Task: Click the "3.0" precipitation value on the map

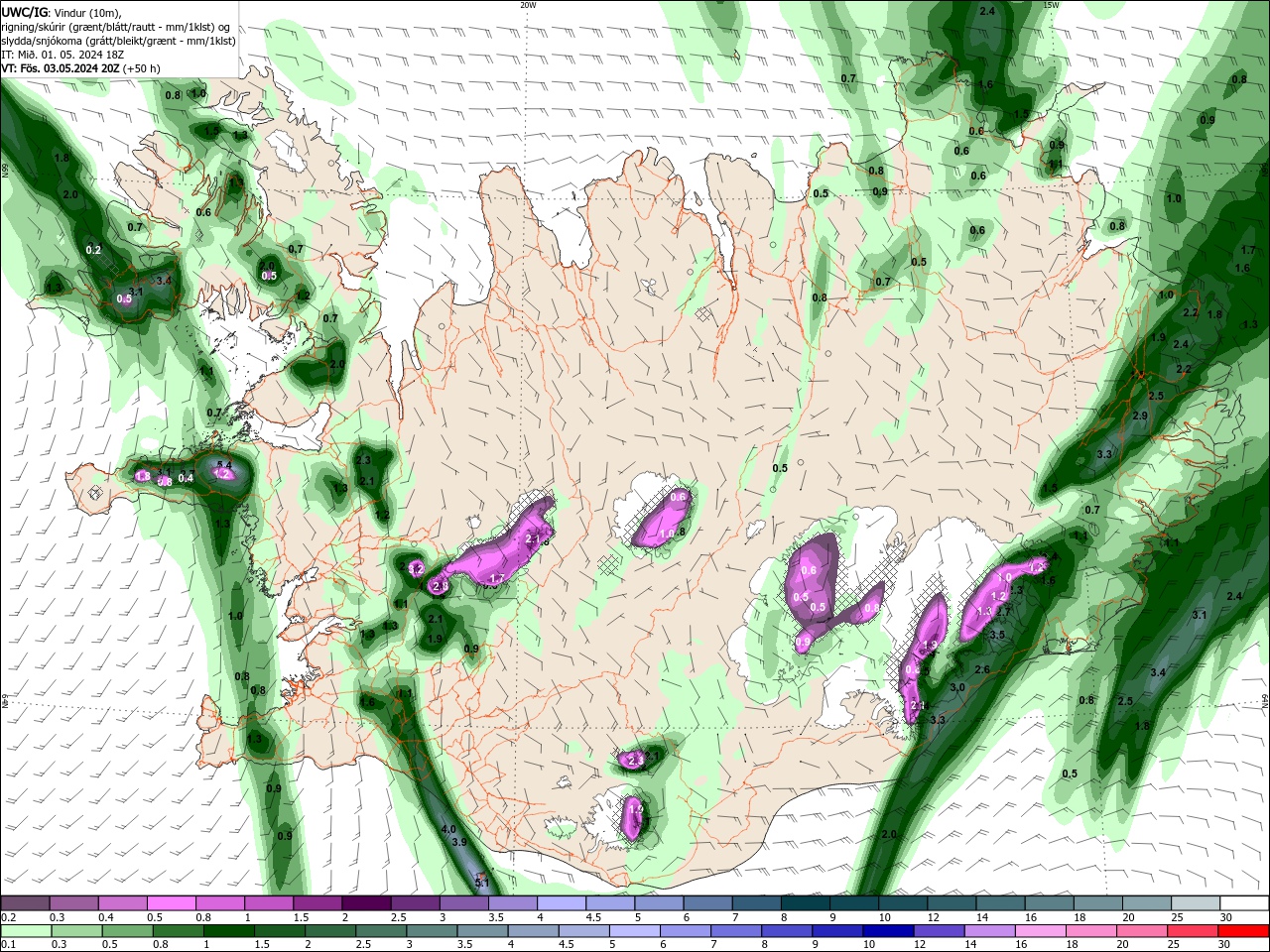Action: pyautogui.click(x=957, y=687)
